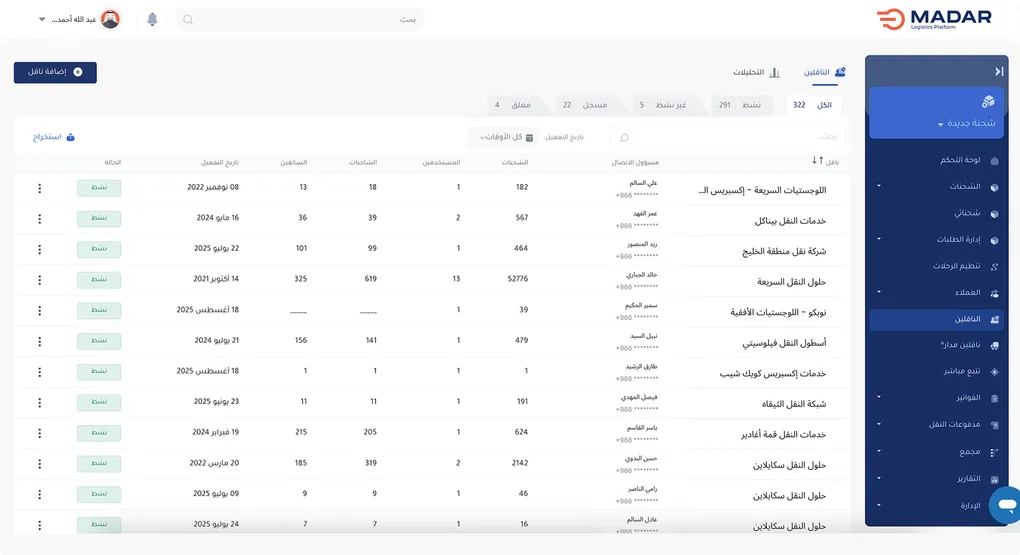Open the notifications bell in the header
The image size is (1020, 555).
pos(152,19)
